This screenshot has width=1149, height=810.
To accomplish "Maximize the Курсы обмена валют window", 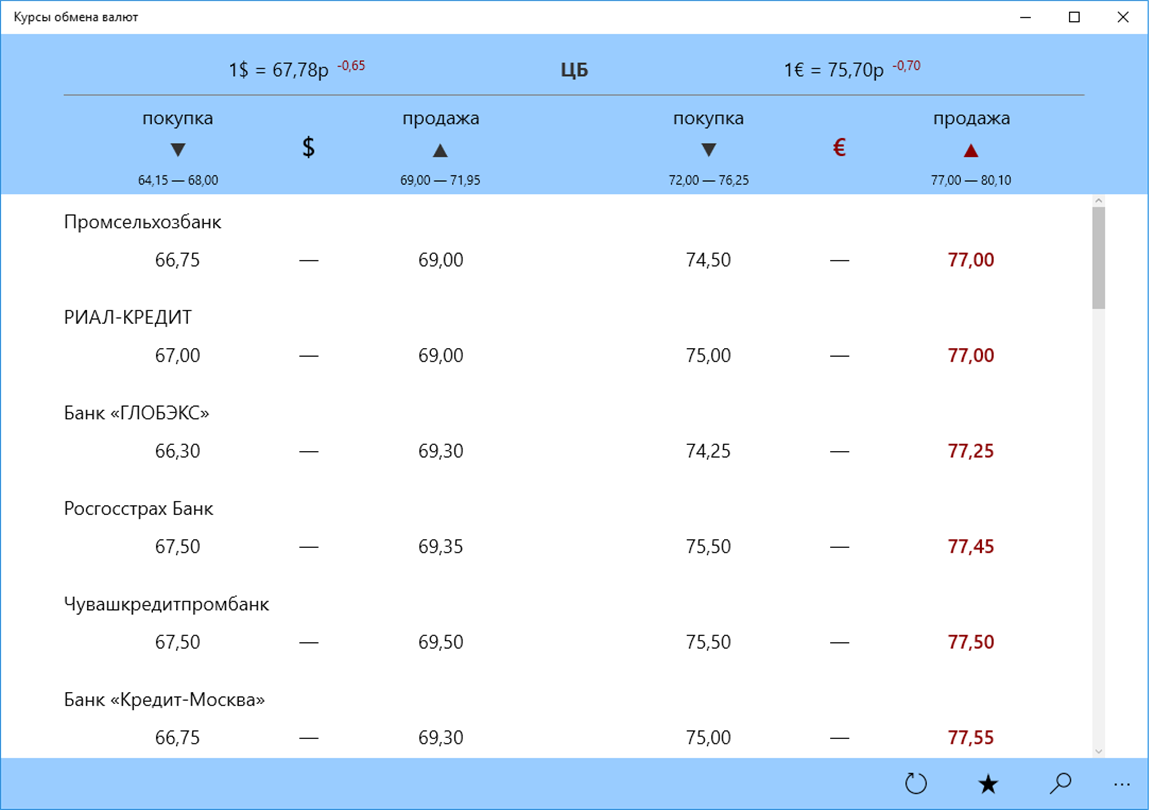I will pyautogui.click(x=1074, y=17).
